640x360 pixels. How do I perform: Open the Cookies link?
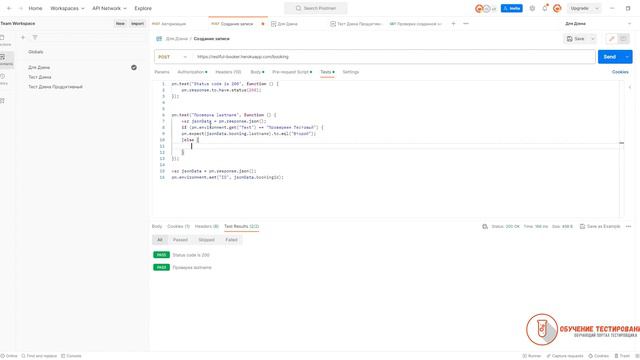[620, 72]
